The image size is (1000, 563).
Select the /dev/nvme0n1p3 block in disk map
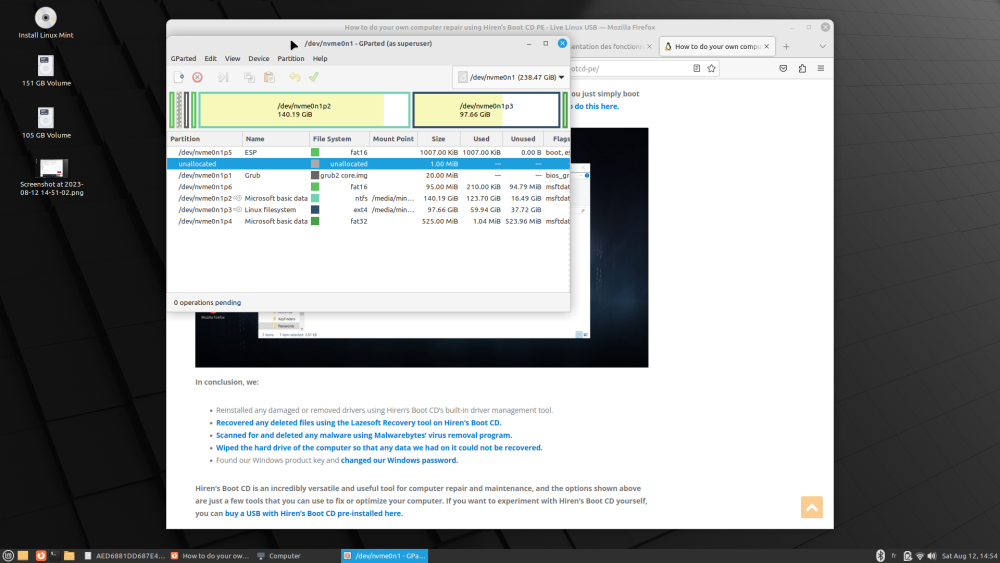487,110
